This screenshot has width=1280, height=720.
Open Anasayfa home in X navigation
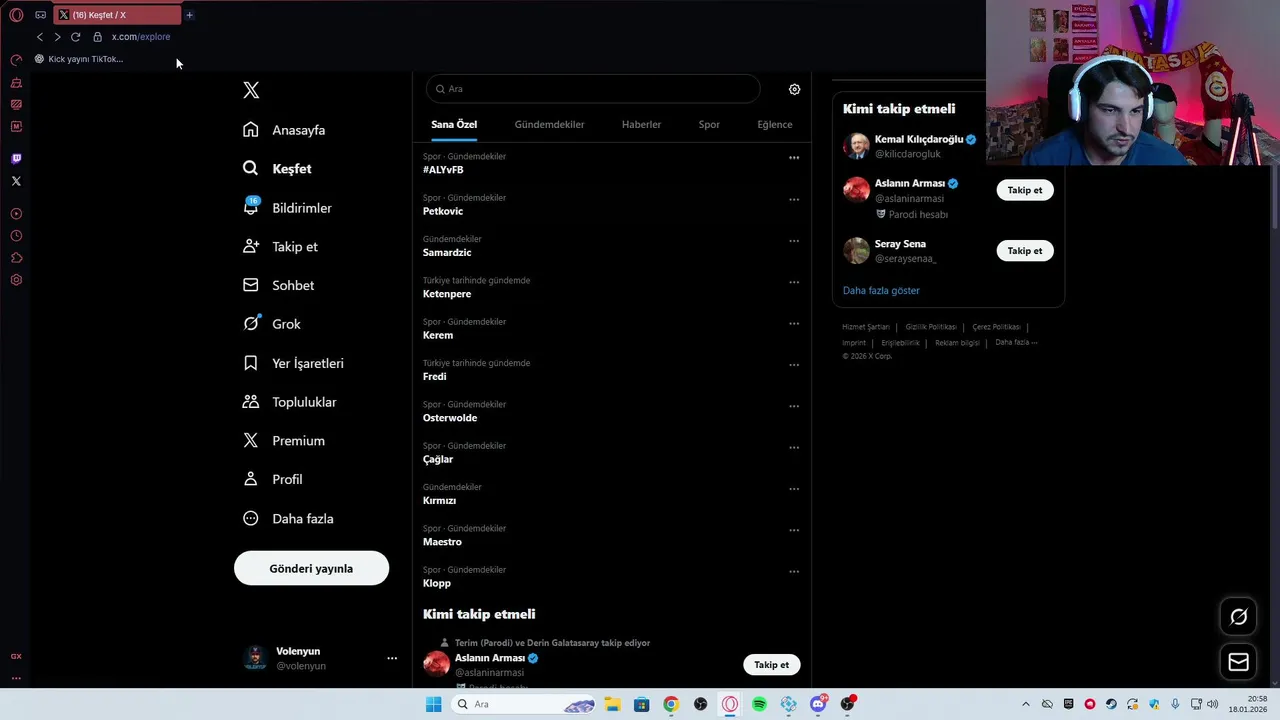tap(285, 130)
